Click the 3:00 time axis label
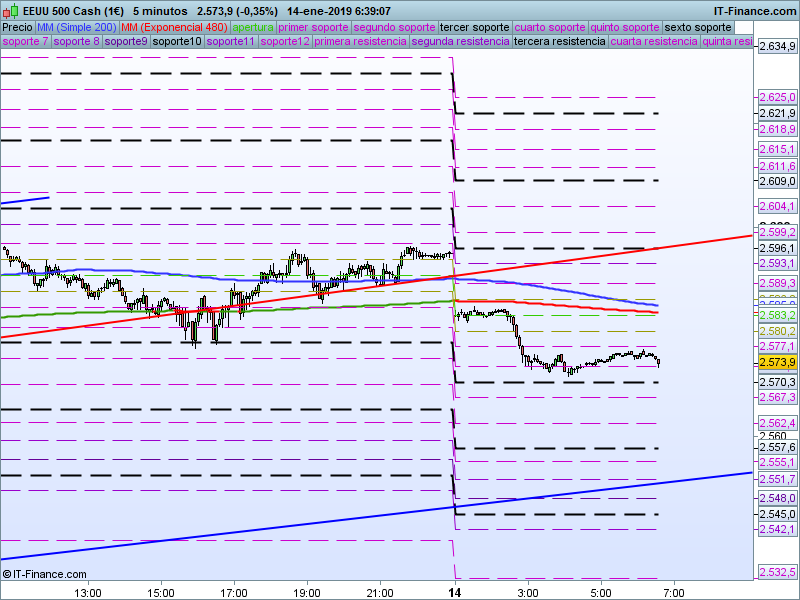The height and width of the screenshot is (600, 800). pos(528,593)
